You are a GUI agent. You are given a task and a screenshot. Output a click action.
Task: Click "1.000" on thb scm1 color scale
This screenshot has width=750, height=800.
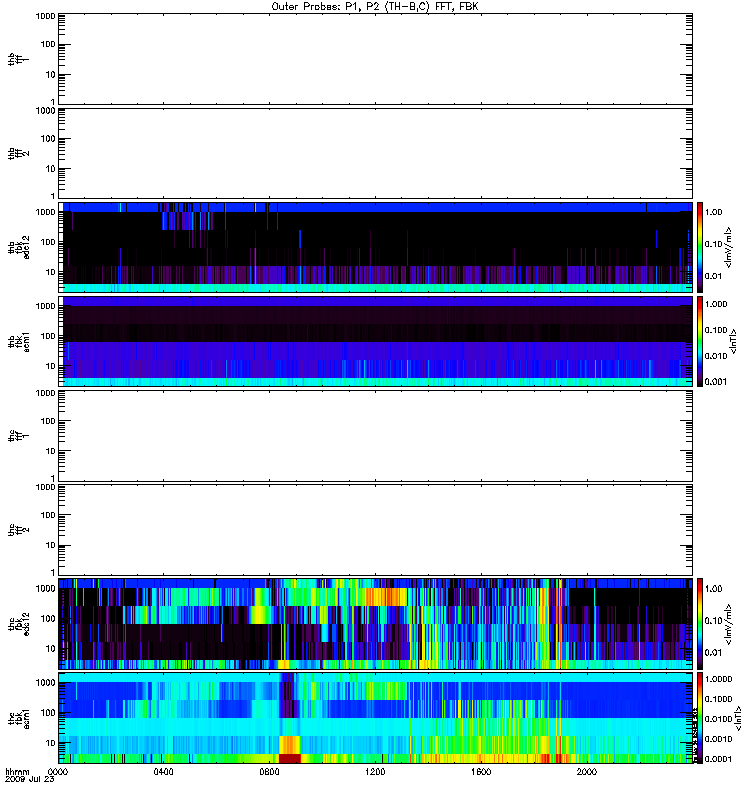(x=716, y=304)
